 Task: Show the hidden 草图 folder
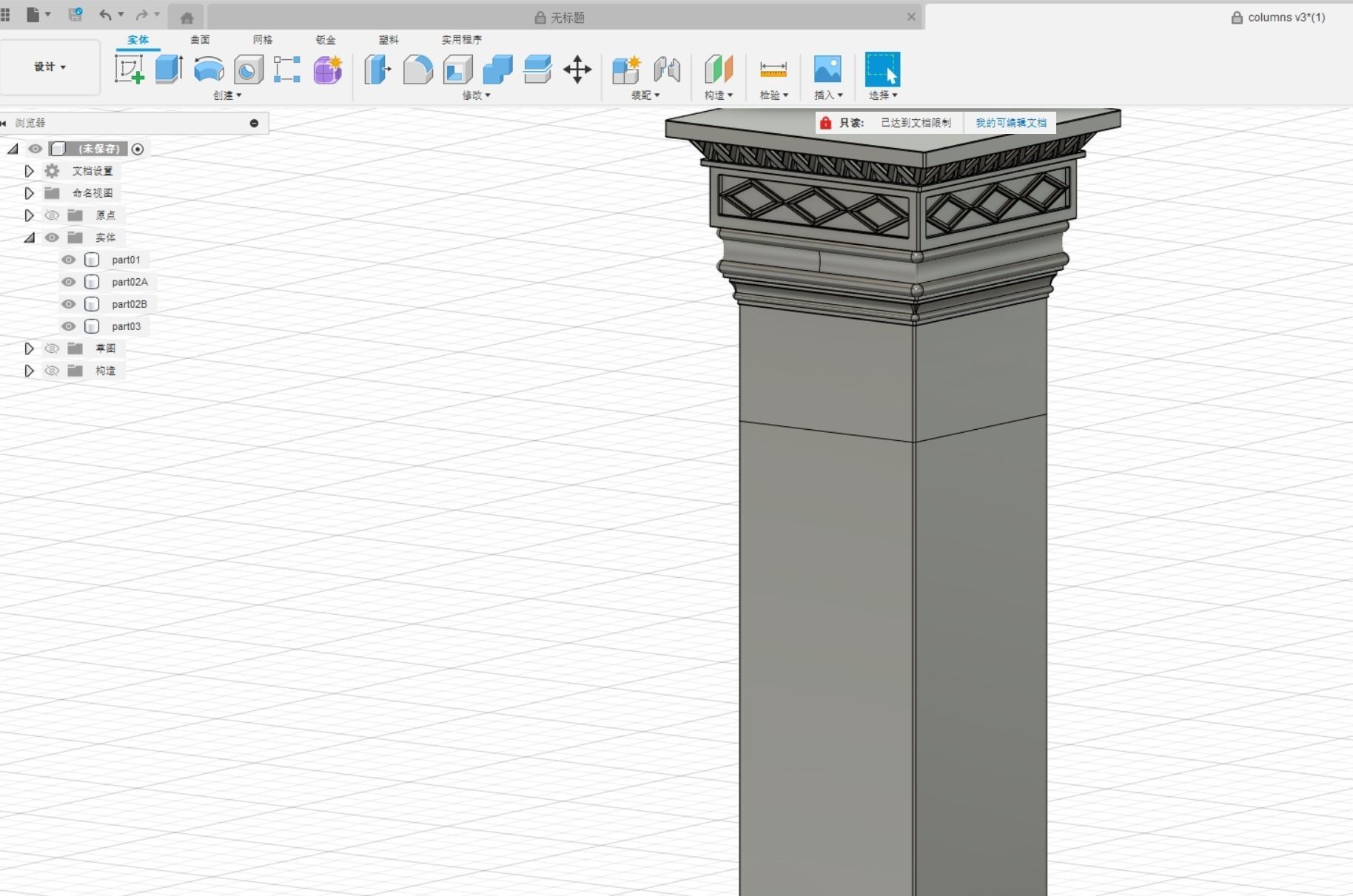(x=52, y=348)
